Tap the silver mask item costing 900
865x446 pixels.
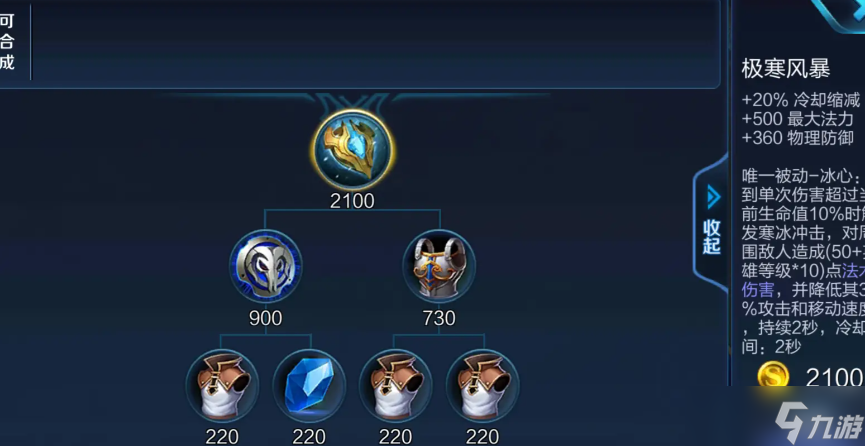(266, 267)
